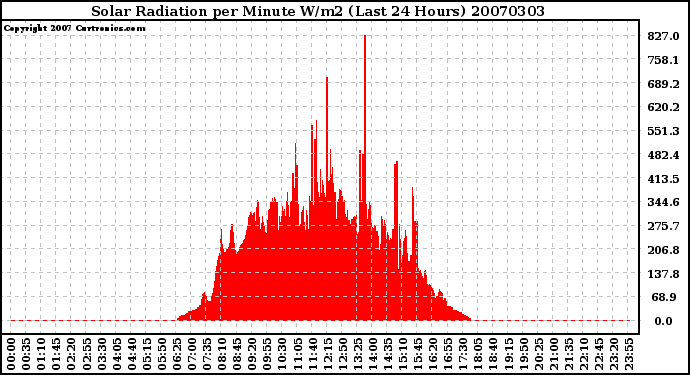Click the x-axis time label 13:25
The image size is (690, 375).
tap(357, 354)
